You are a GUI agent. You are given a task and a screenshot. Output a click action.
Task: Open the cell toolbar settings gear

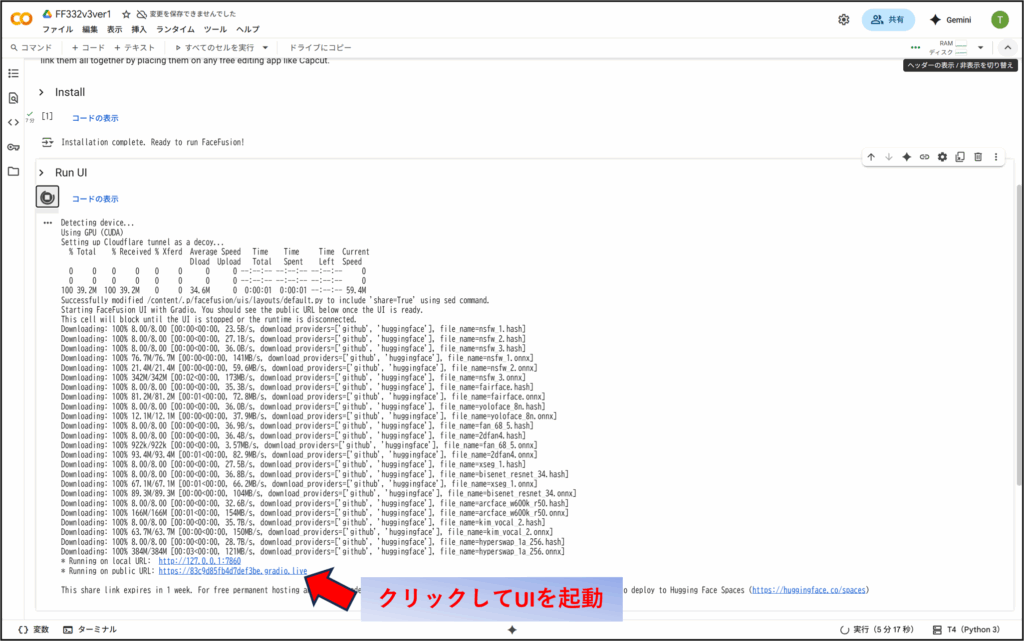[x=942, y=157]
